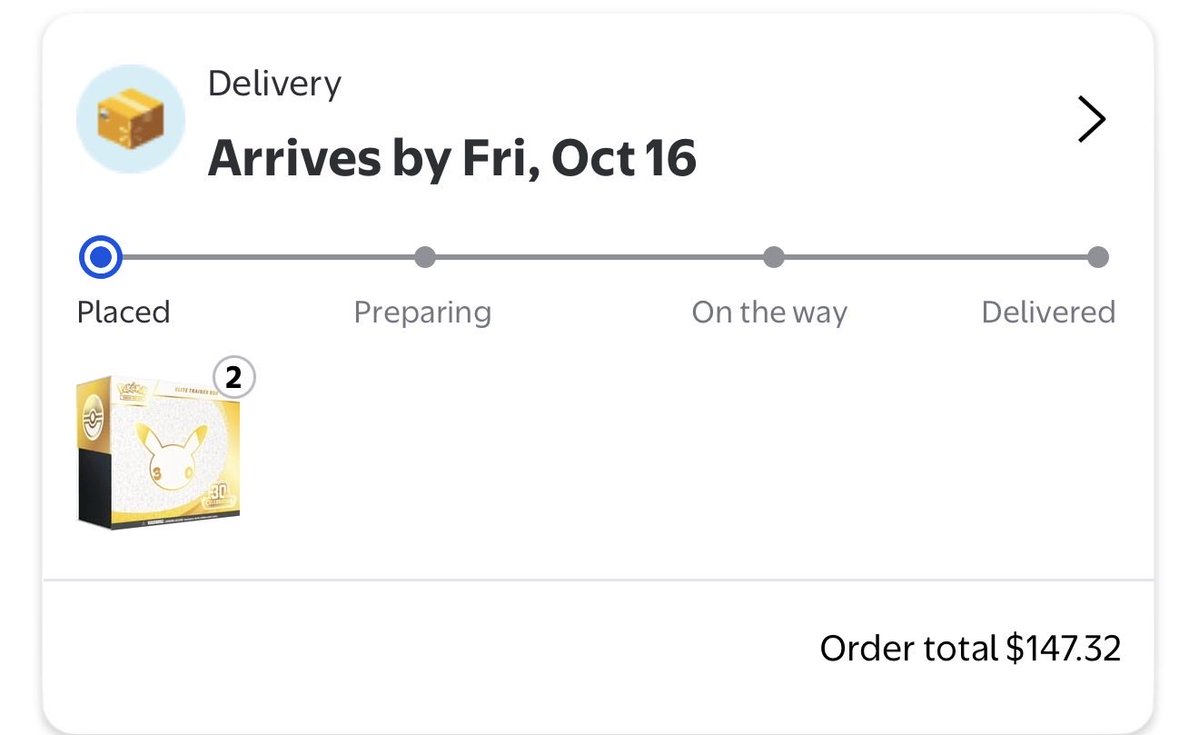The height and width of the screenshot is (735, 1199).
Task: Select the blue Placed status marker
Action: pos(100,257)
